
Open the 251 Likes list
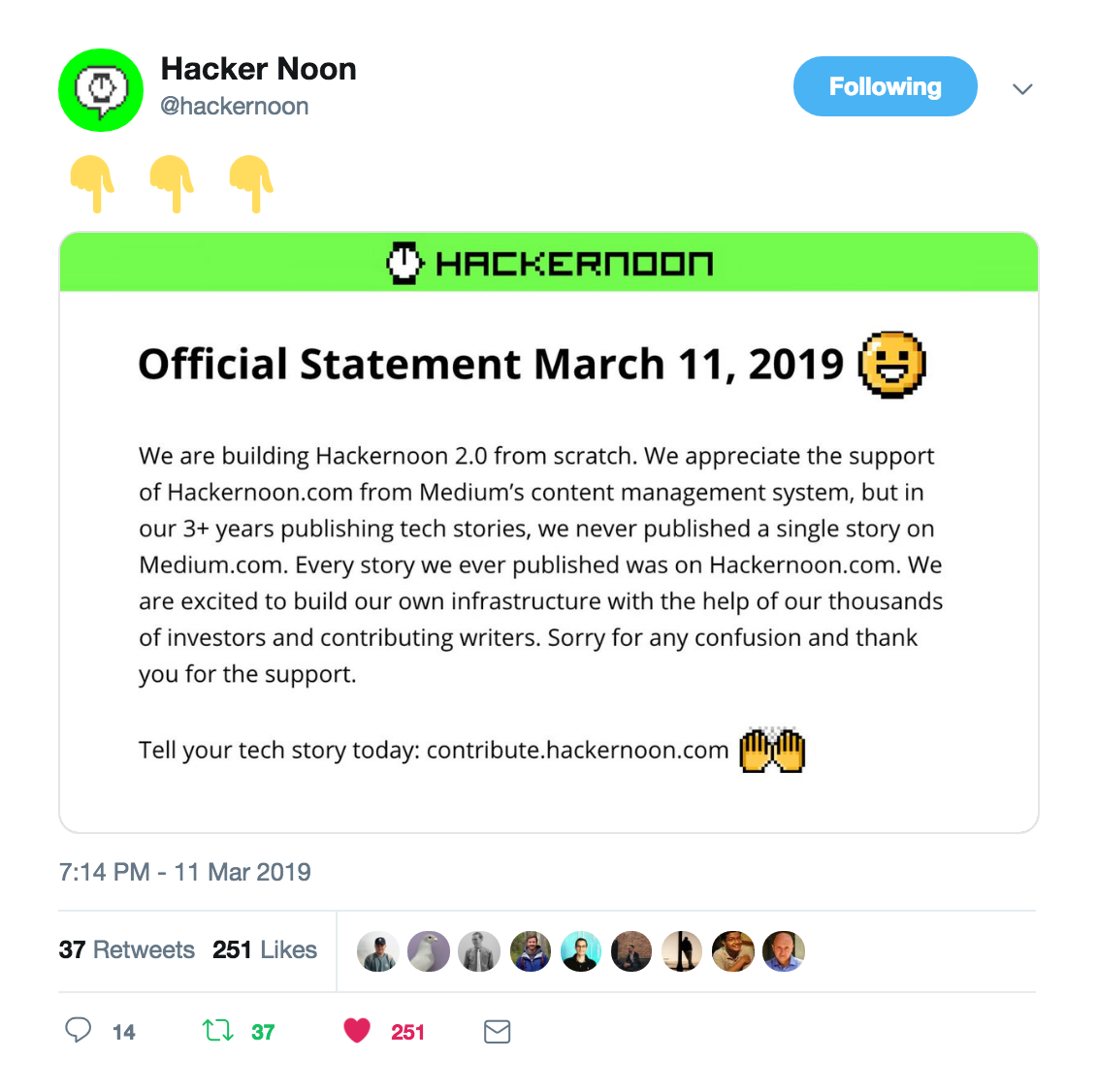tap(265, 950)
